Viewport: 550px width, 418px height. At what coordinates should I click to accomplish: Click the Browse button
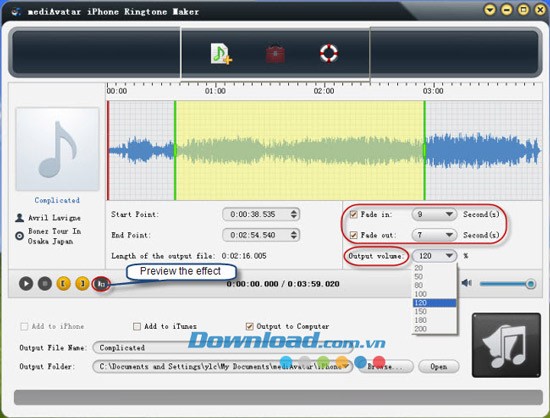(x=385, y=366)
